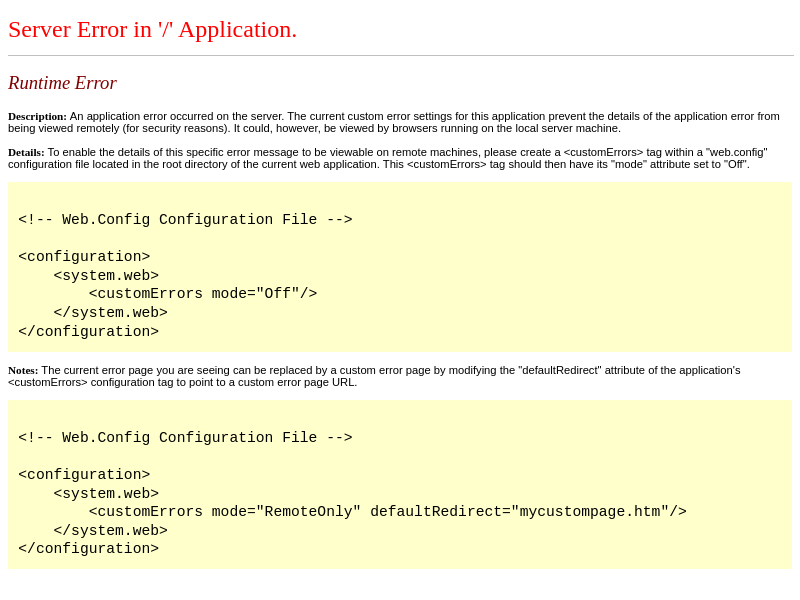The height and width of the screenshot is (600, 800).
Task: Click opening <configuration> tag in second code block
Action: click(x=84, y=475)
